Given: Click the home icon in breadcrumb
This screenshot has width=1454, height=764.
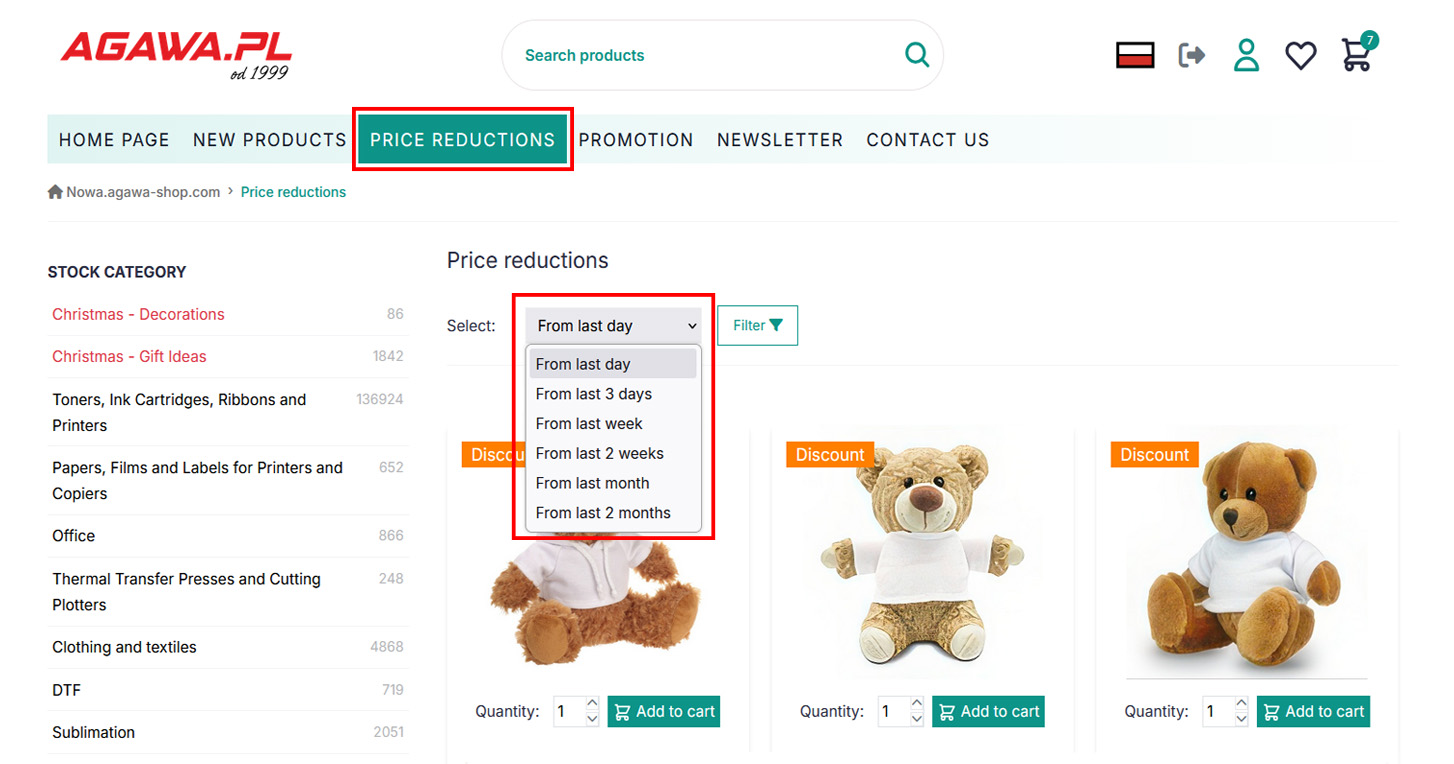Looking at the screenshot, I should (55, 192).
